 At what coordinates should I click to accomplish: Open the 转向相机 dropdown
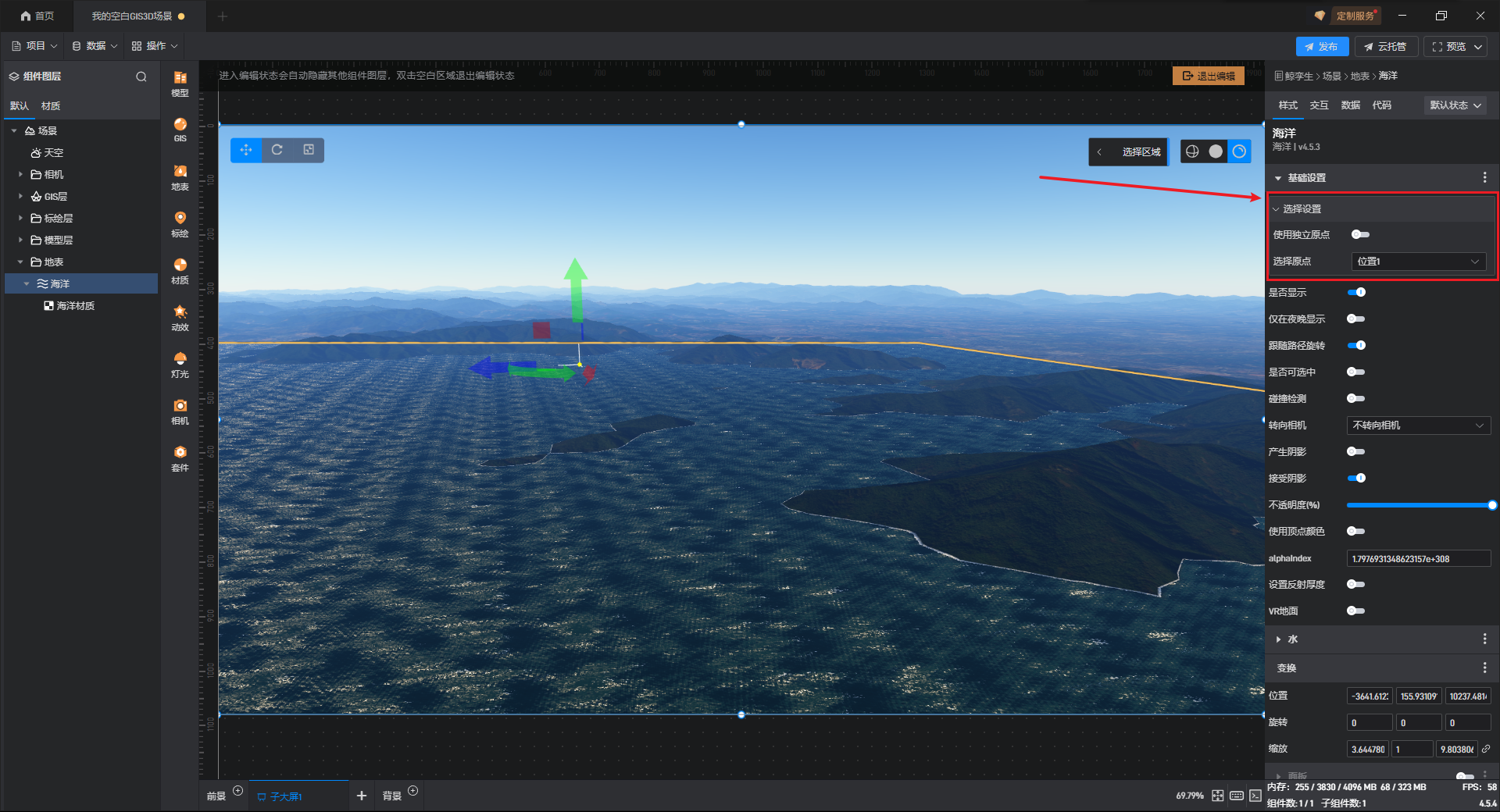1419,426
